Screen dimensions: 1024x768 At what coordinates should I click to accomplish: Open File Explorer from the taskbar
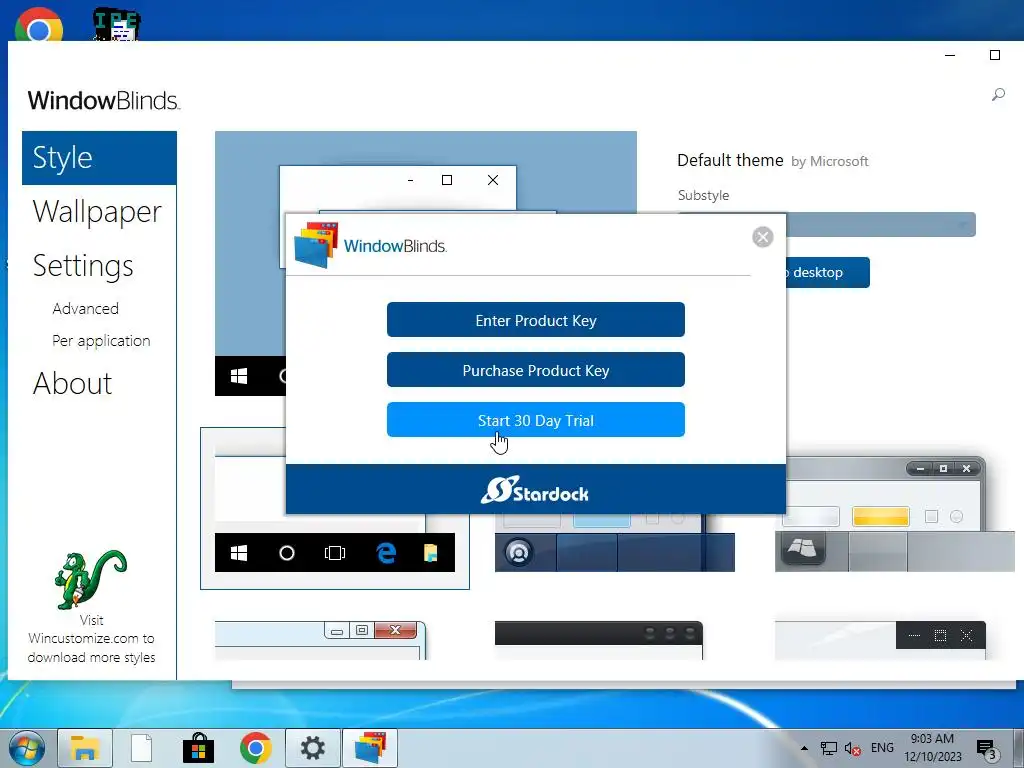click(x=85, y=748)
